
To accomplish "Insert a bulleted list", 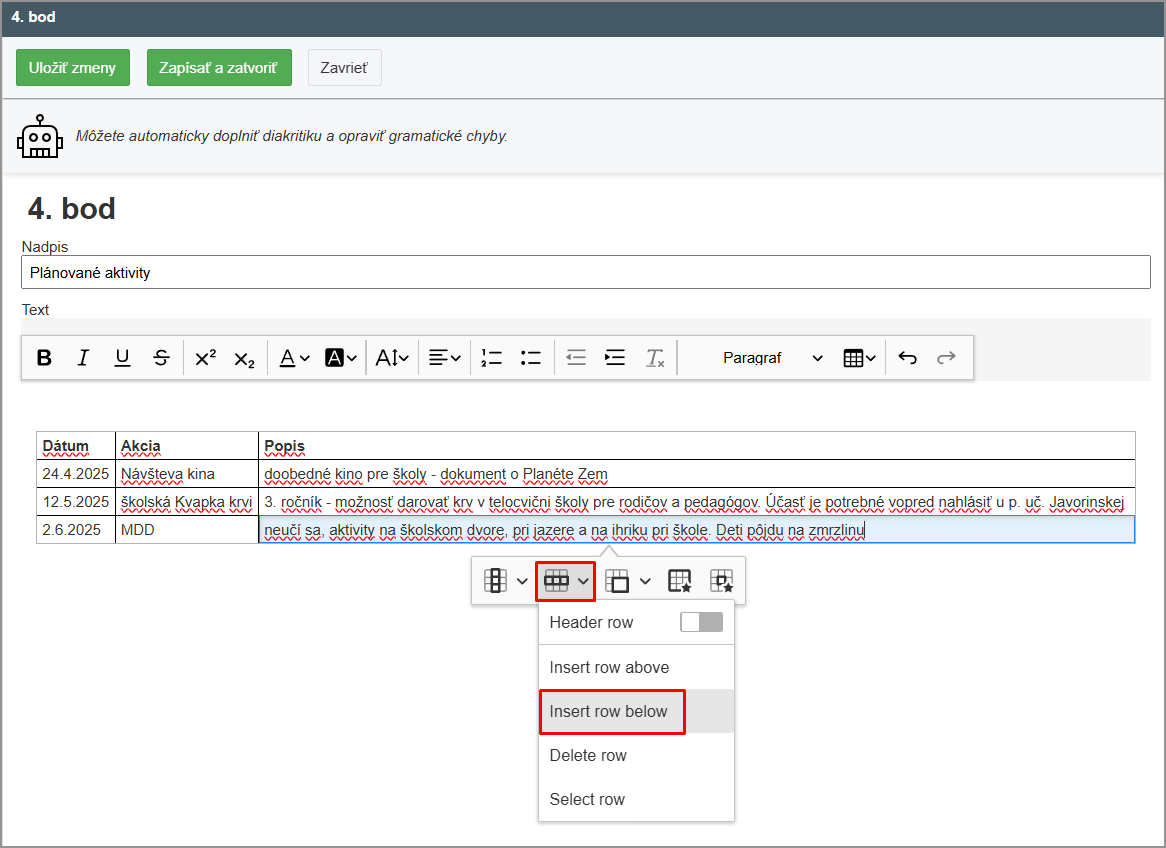I will (x=531, y=358).
